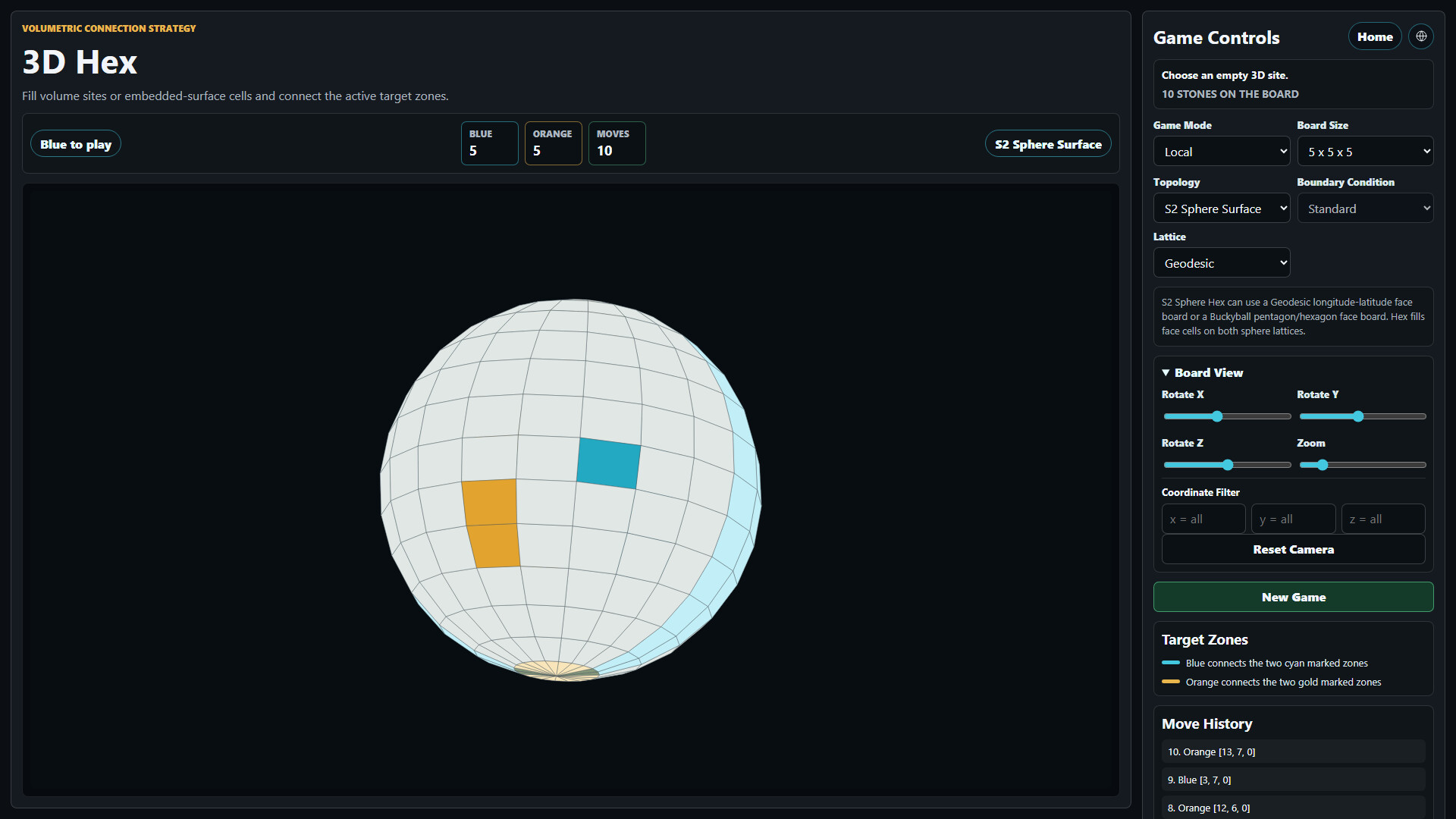Click the z coordinate filter field
The height and width of the screenshot is (819, 1456).
pyautogui.click(x=1383, y=519)
